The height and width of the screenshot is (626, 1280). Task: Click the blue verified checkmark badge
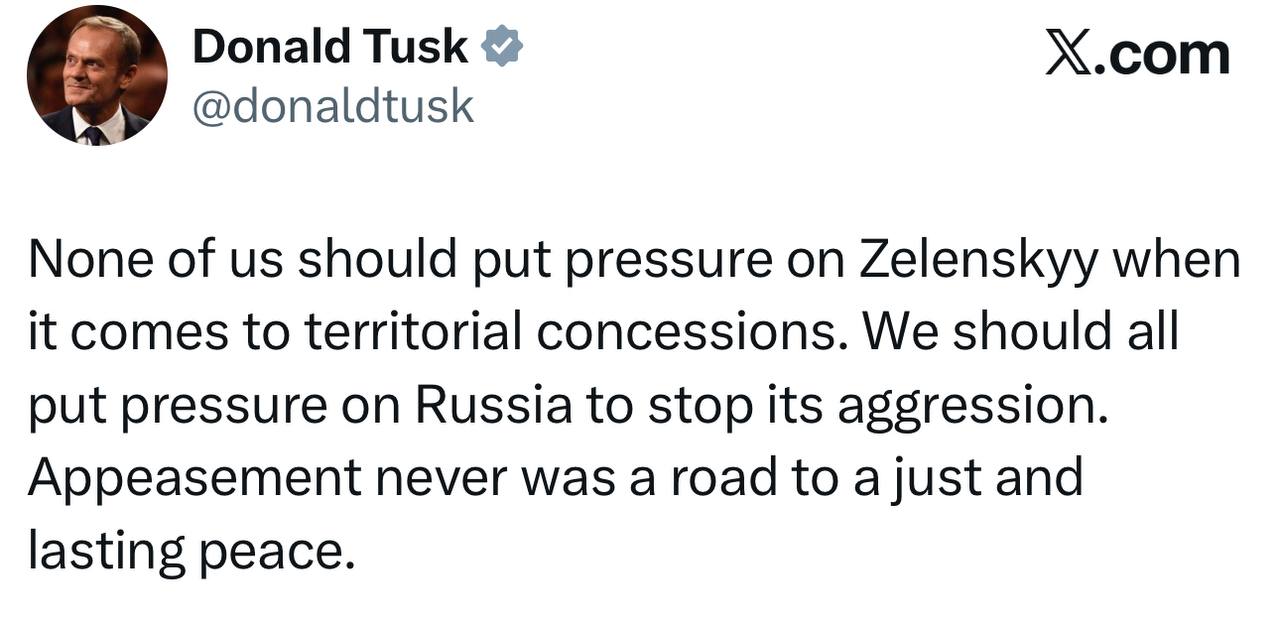502,47
